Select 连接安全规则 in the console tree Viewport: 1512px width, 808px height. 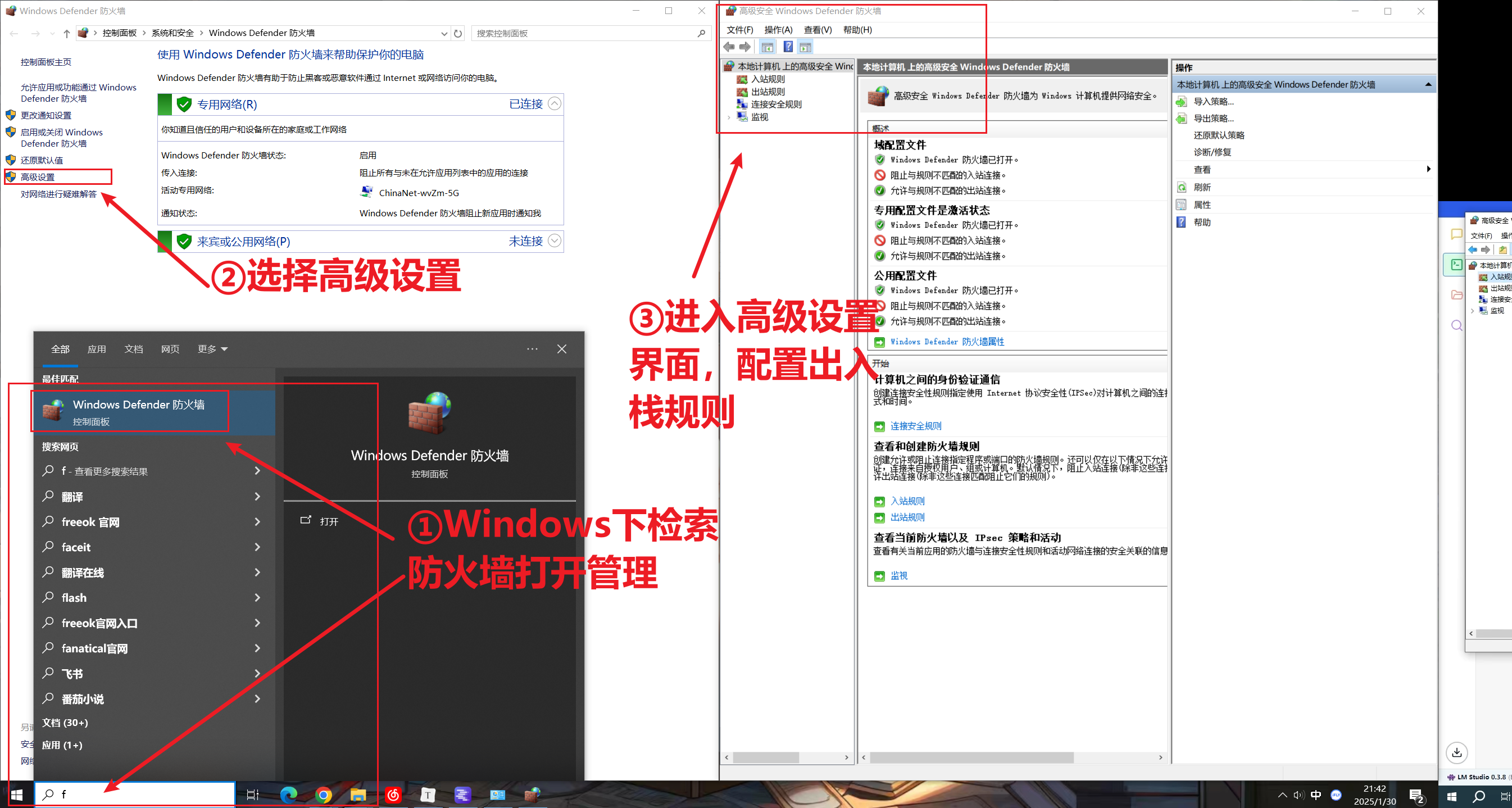pos(776,105)
